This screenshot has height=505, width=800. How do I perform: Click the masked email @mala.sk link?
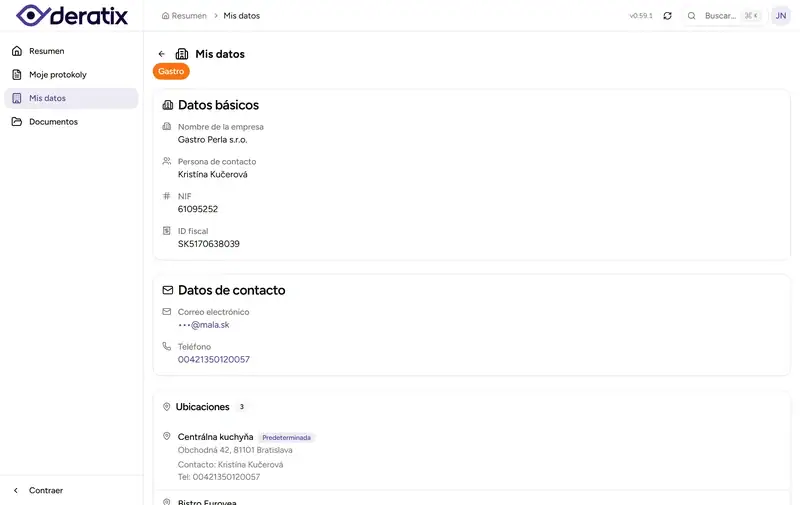point(204,325)
